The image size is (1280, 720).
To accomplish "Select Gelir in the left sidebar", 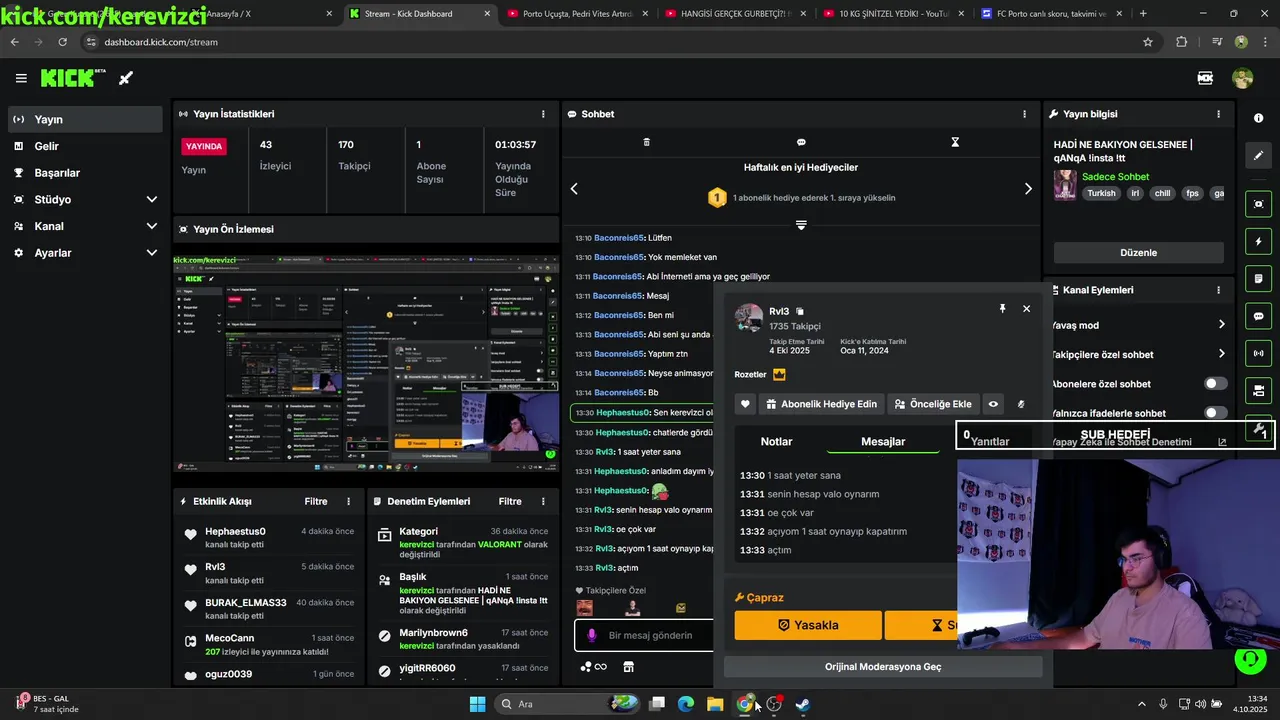I will (x=84, y=146).
